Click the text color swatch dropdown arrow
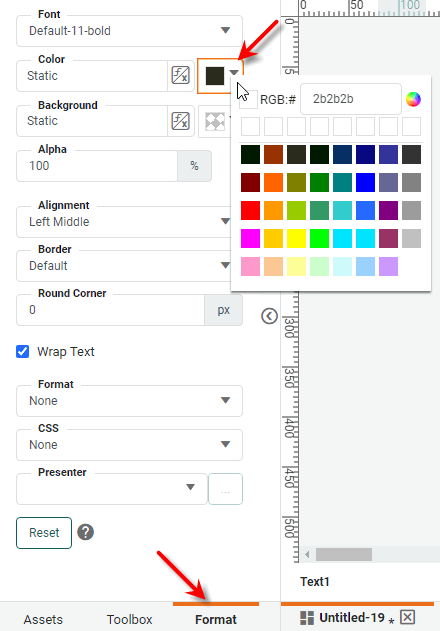Image resolution: width=440 pixels, height=631 pixels. click(x=234, y=72)
